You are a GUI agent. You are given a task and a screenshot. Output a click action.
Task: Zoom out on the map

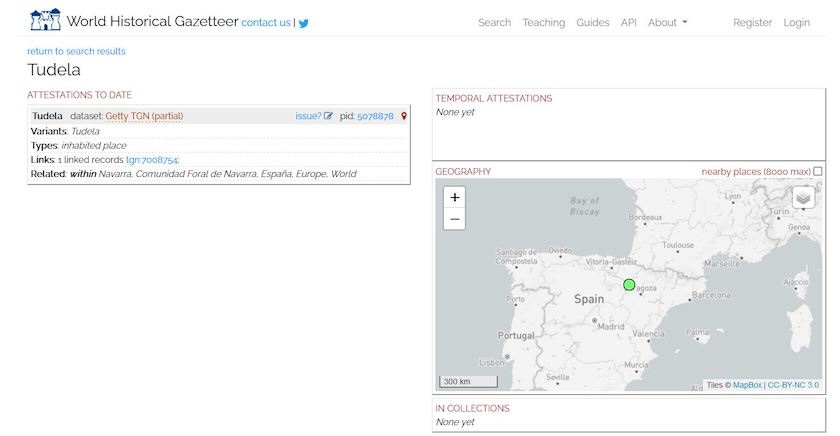tap(454, 219)
